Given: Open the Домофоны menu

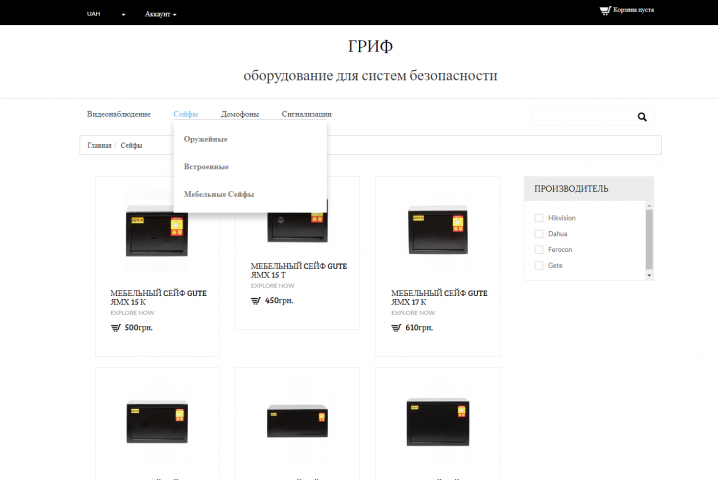Looking at the screenshot, I should coord(240,114).
